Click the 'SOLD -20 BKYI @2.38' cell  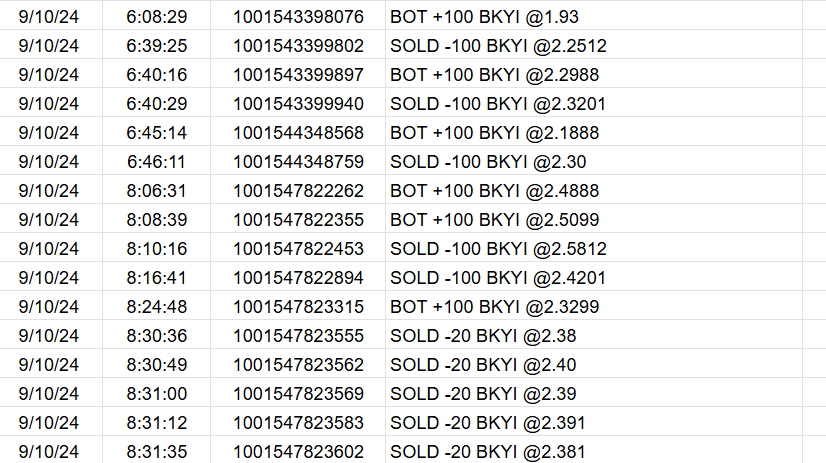483,336
